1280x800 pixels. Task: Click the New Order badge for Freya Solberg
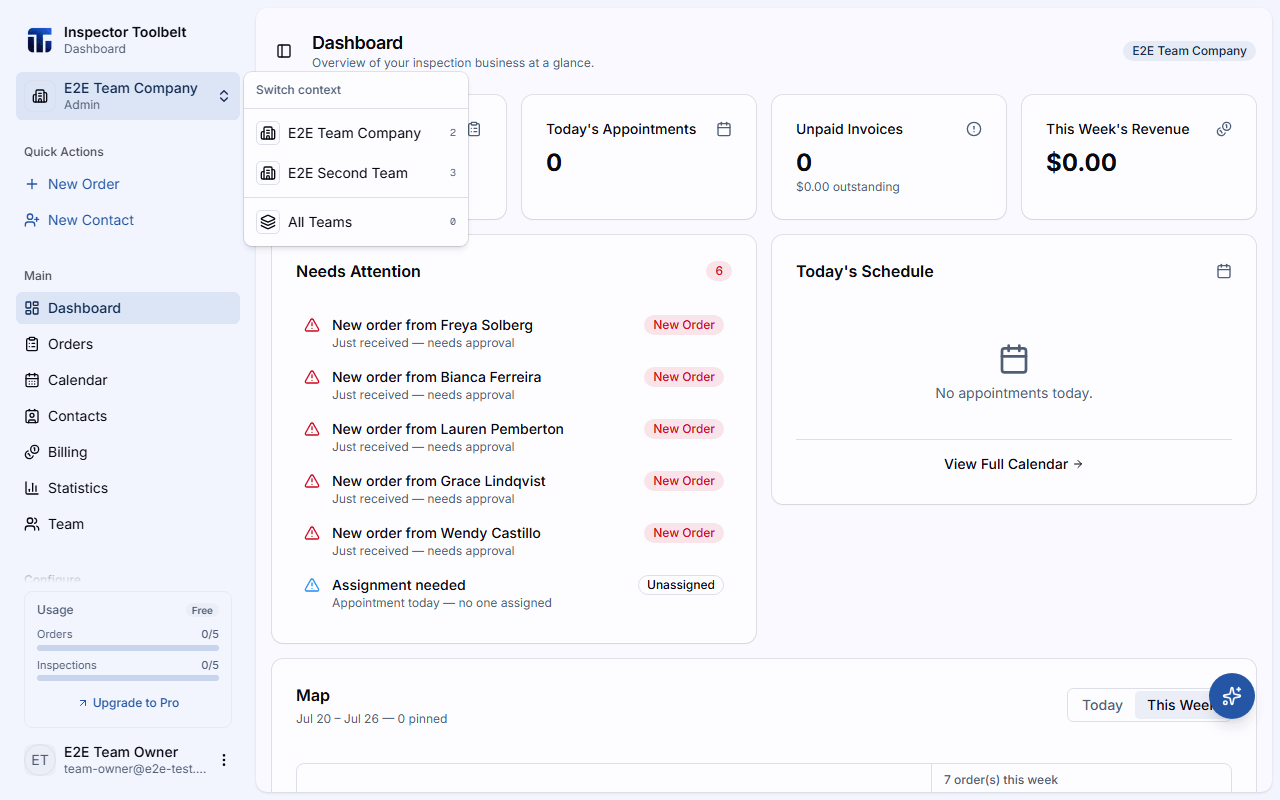pyautogui.click(x=684, y=325)
